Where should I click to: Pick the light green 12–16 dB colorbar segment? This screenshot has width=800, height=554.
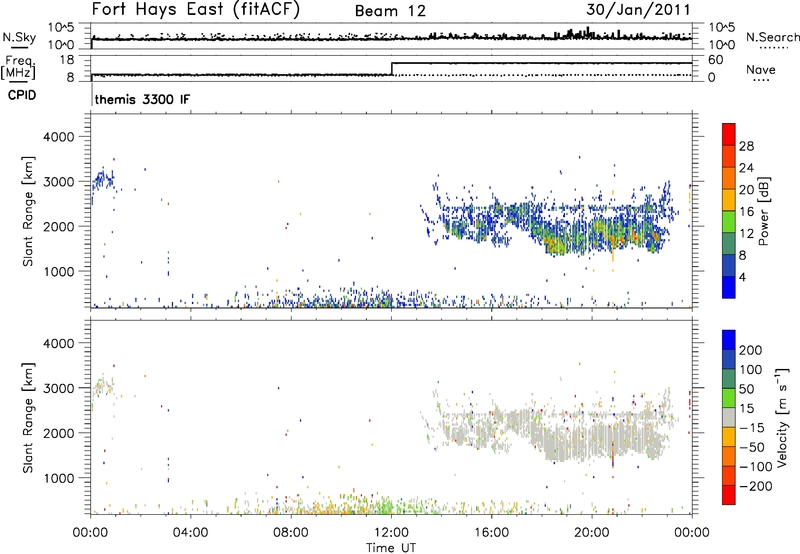729,222
